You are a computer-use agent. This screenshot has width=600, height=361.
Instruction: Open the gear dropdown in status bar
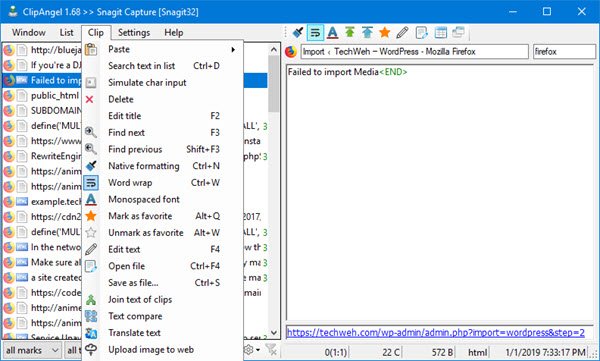point(252,350)
